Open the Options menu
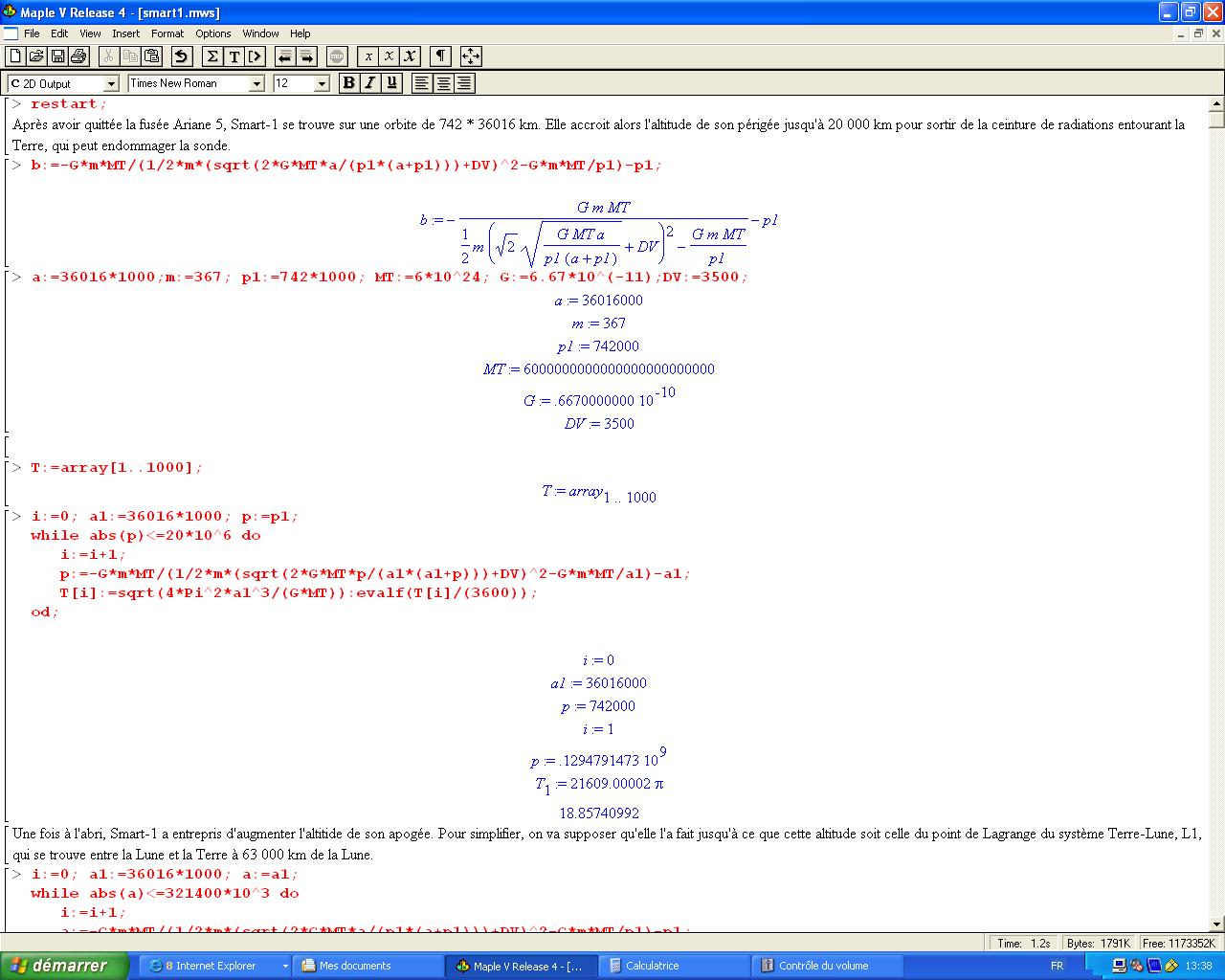 click(213, 33)
